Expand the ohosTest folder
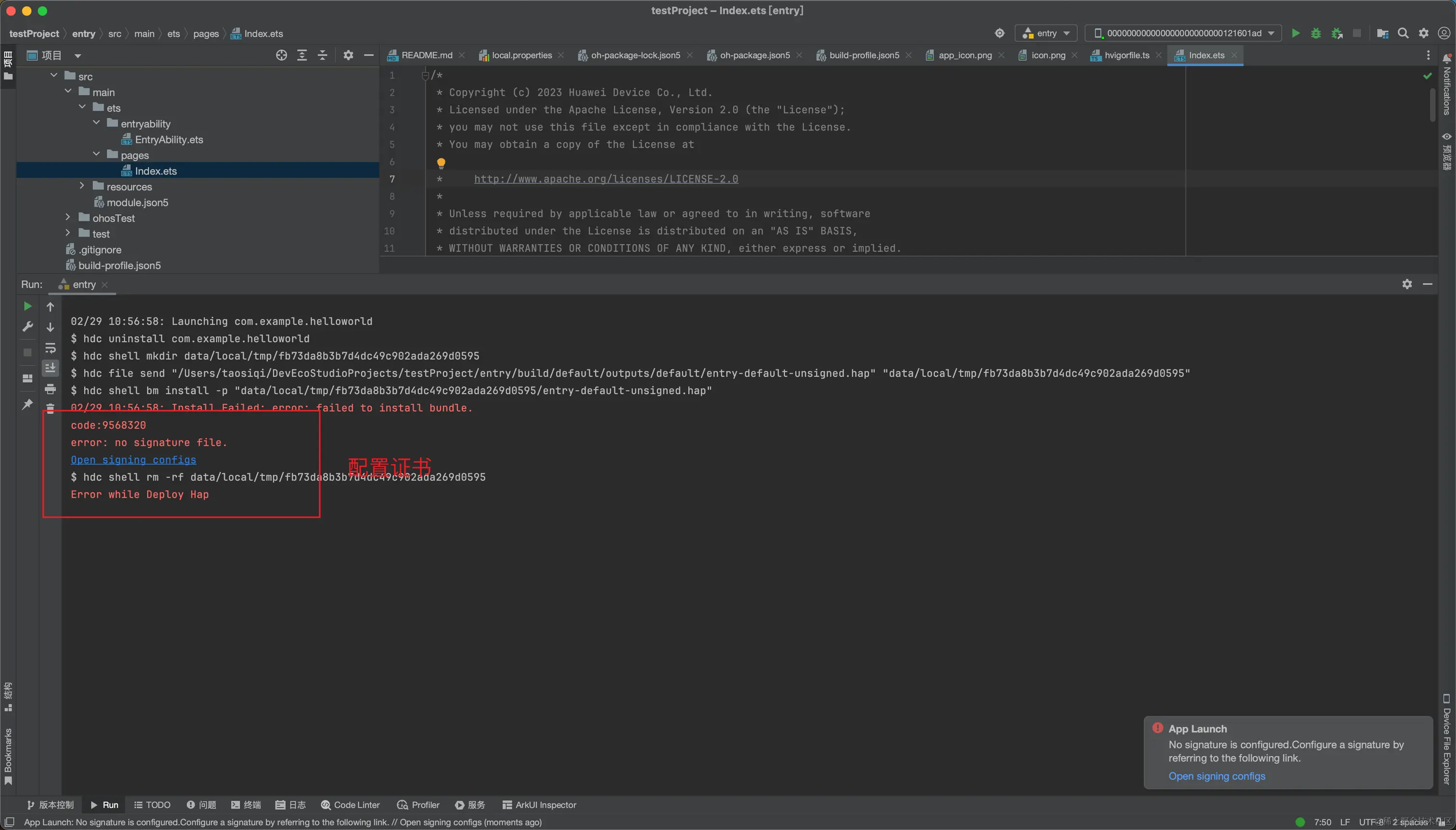 tap(68, 217)
